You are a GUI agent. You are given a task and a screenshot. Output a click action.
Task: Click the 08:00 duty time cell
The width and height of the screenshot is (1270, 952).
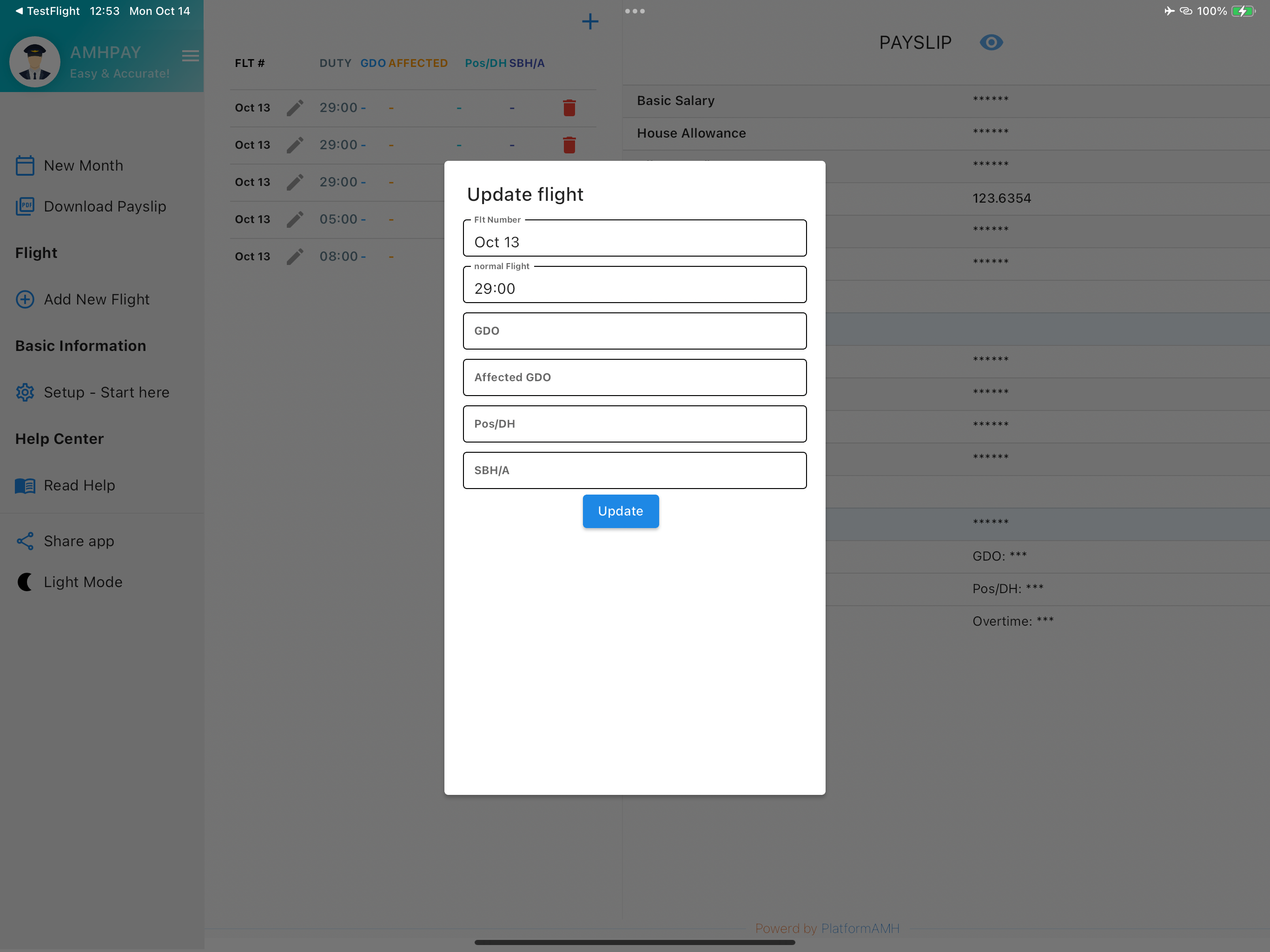339,257
